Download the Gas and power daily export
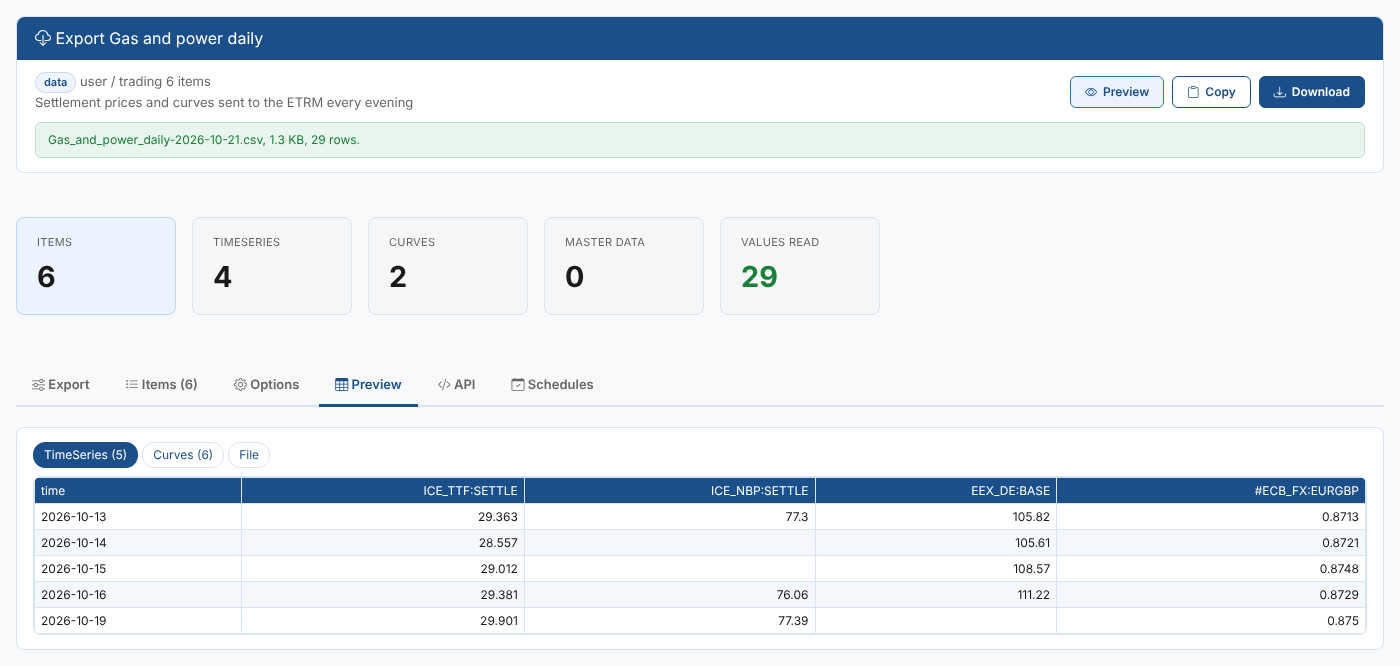Screen dimensions: 1400x666 click(x=1312, y=92)
